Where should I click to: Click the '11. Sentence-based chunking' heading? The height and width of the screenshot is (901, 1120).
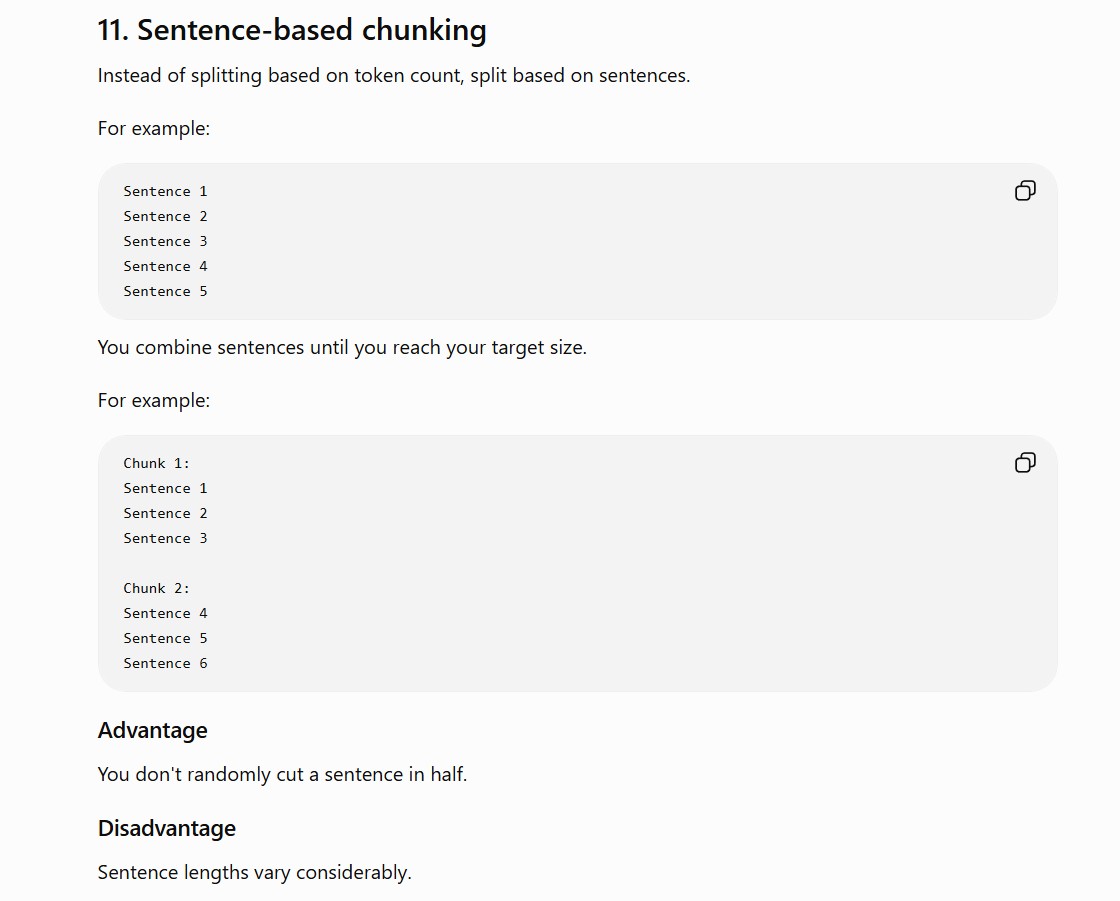coord(292,30)
